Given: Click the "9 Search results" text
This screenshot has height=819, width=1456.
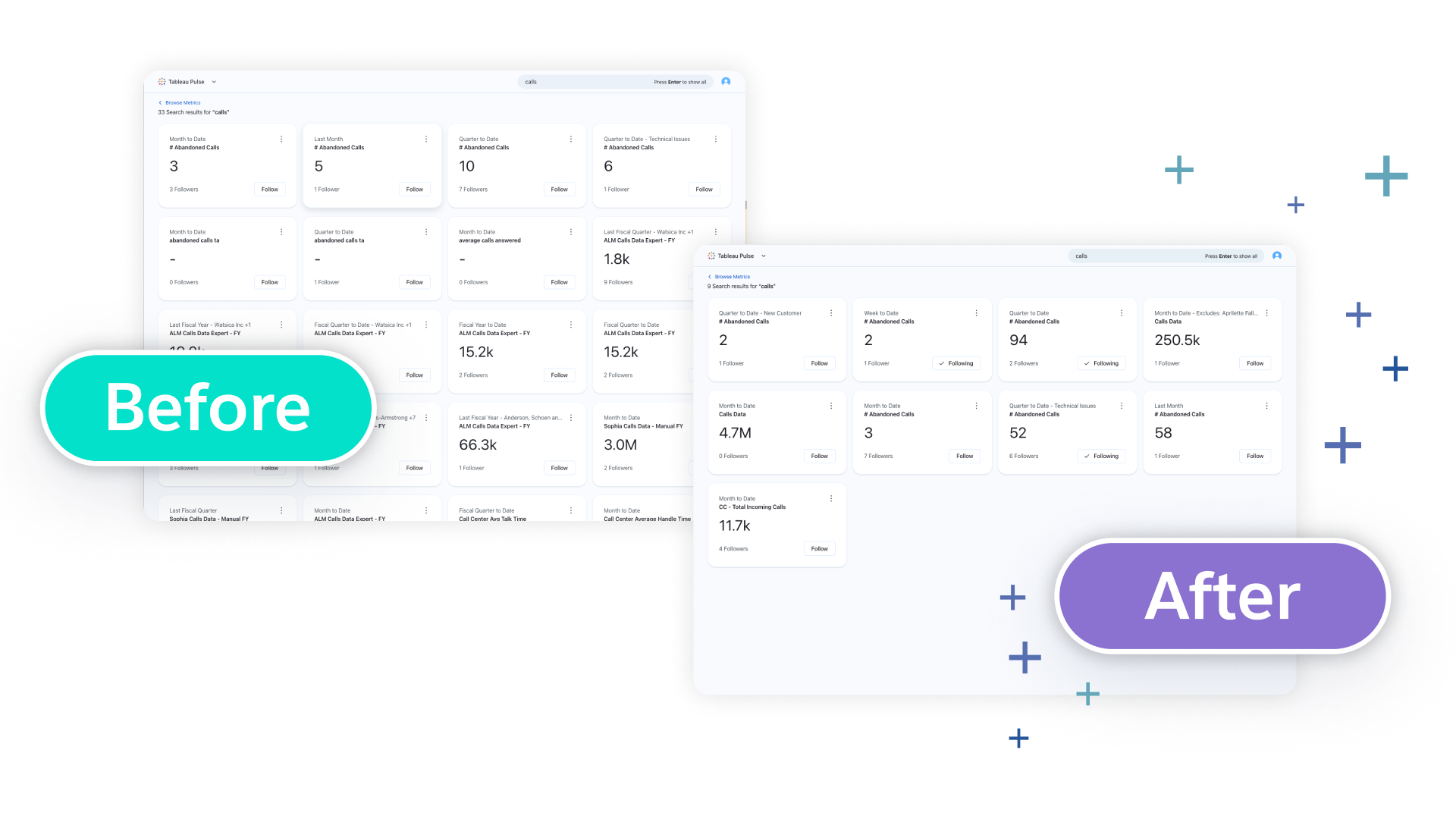Looking at the screenshot, I should [x=742, y=286].
